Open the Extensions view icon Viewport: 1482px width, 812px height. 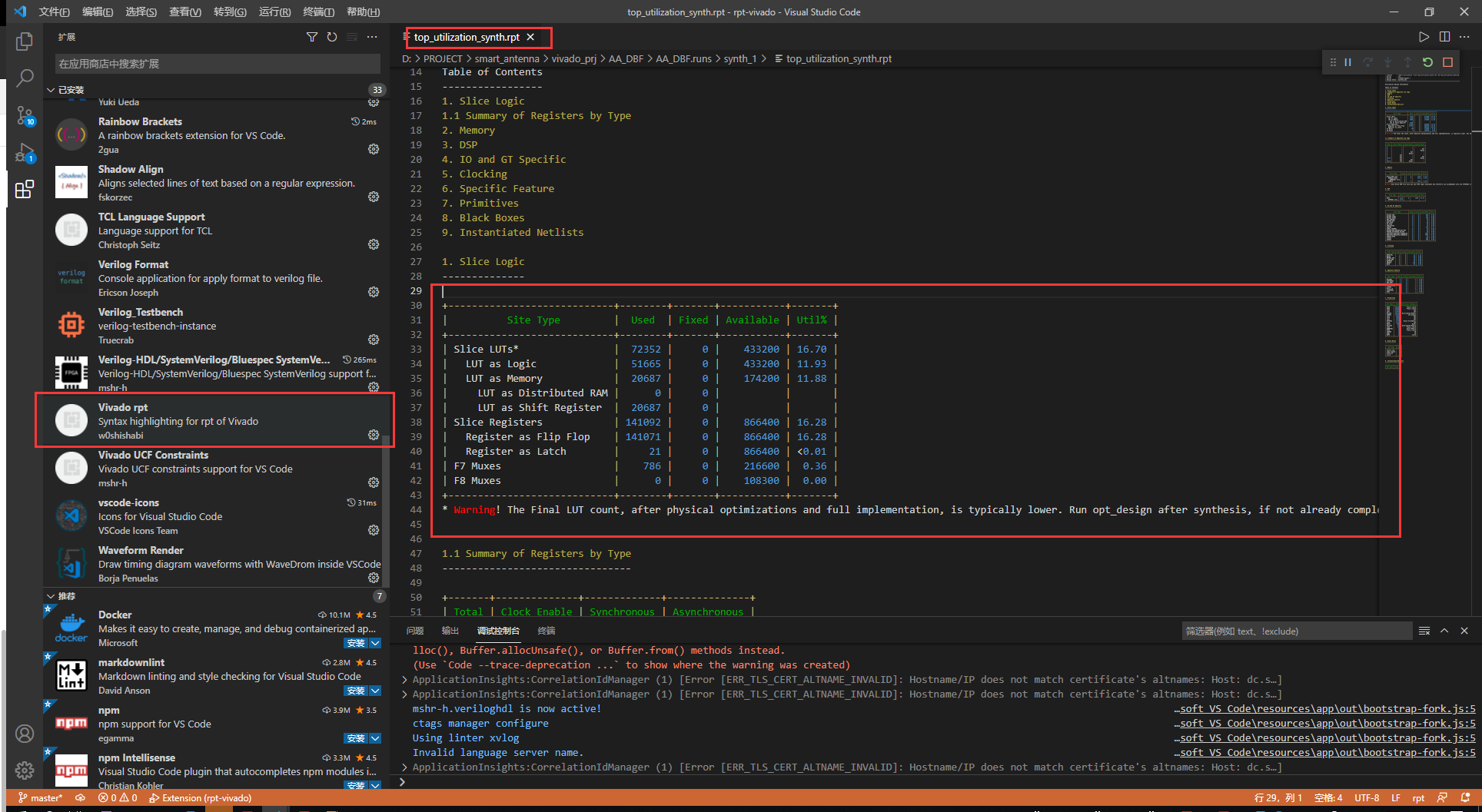(x=25, y=189)
